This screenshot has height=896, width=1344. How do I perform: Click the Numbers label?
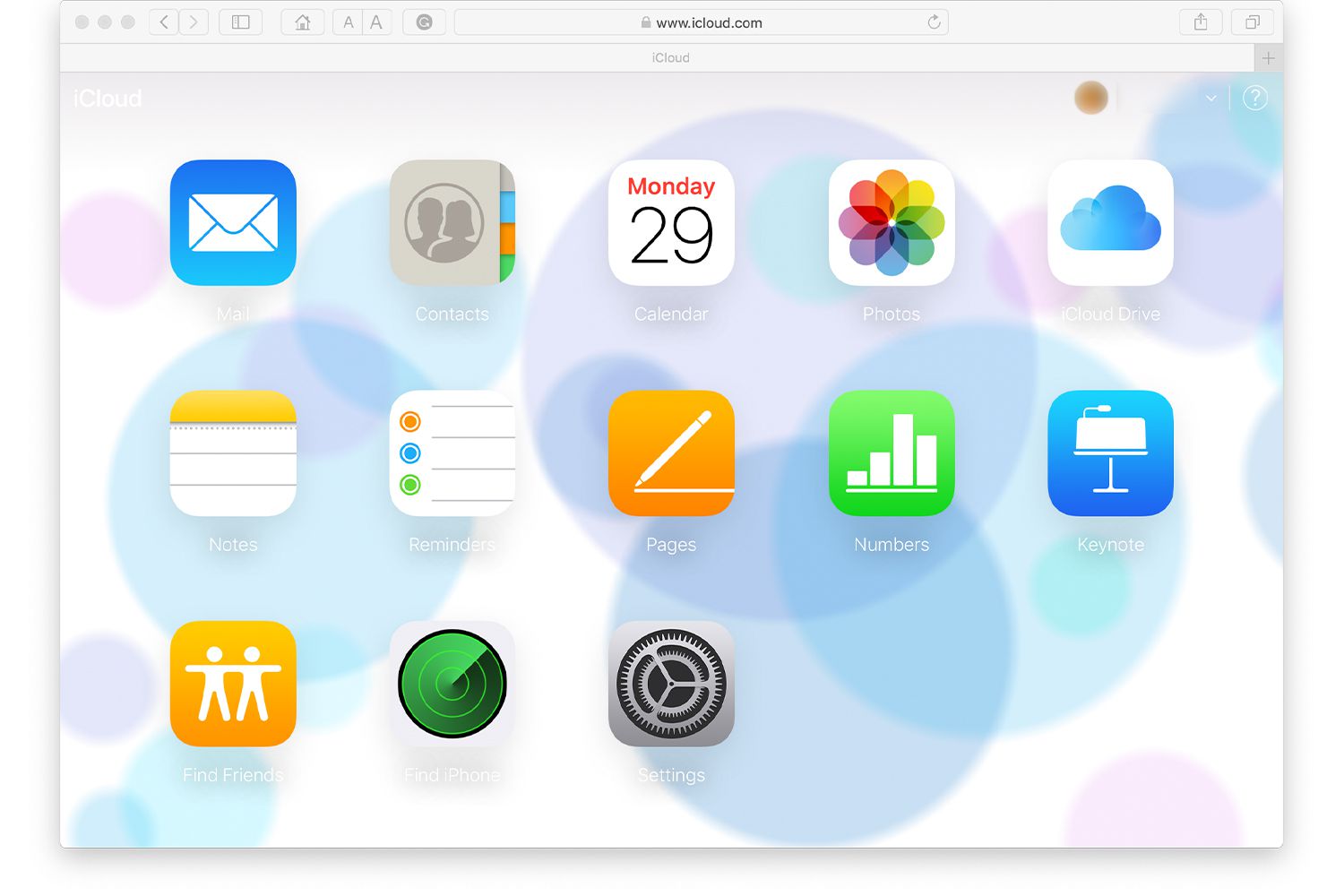pos(892,545)
